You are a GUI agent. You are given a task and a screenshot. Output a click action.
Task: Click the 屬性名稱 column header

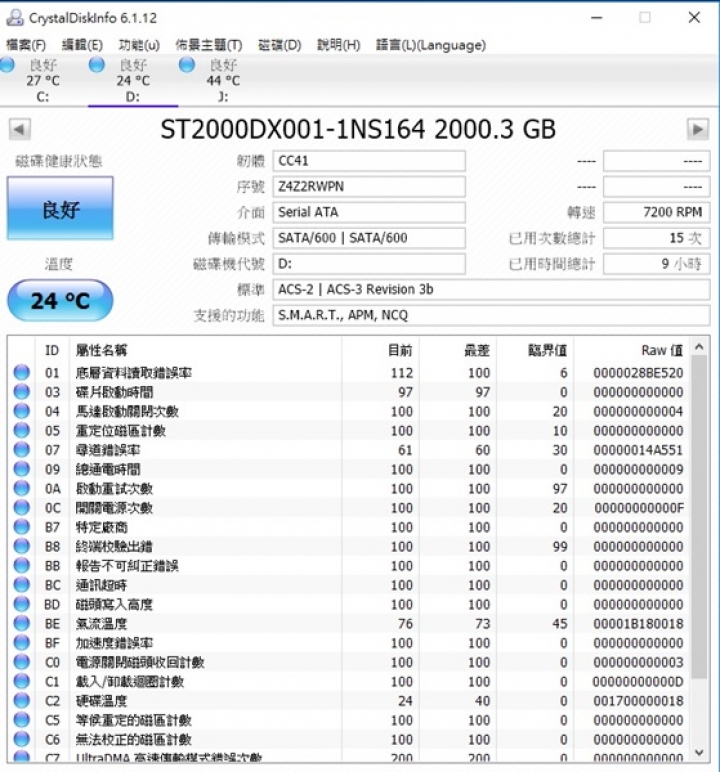(x=205, y=351)
